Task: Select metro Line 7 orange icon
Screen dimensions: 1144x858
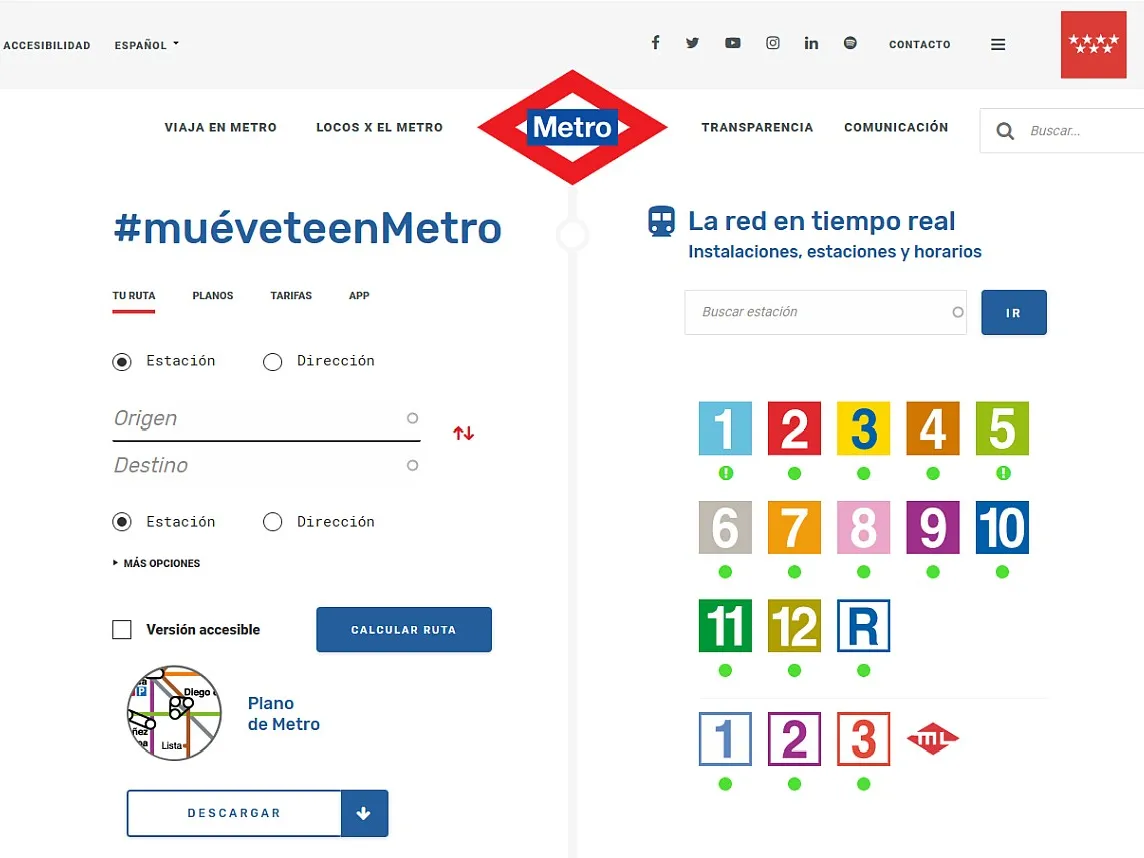Action: pos(795,527)
